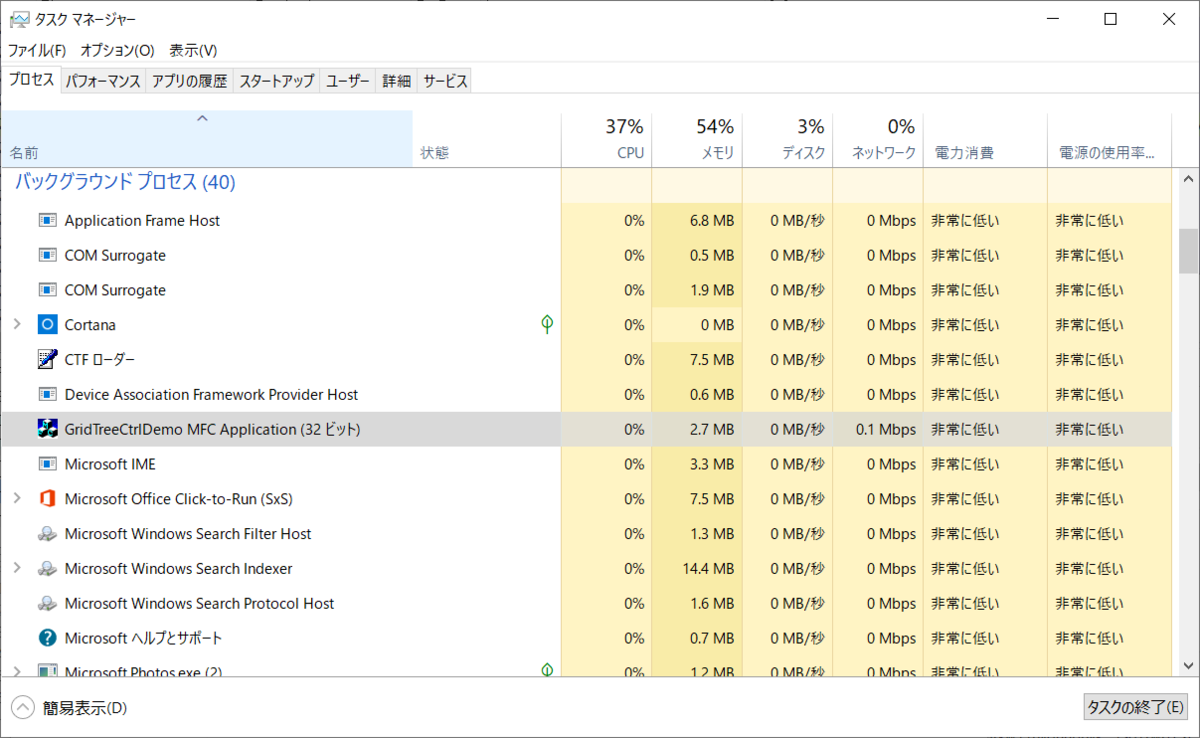Image resolution: width=1200 pixels, height=738 pixels.
Task: Select Microsoft Windows Search Protocol Host name
Action: coord(199,603)
